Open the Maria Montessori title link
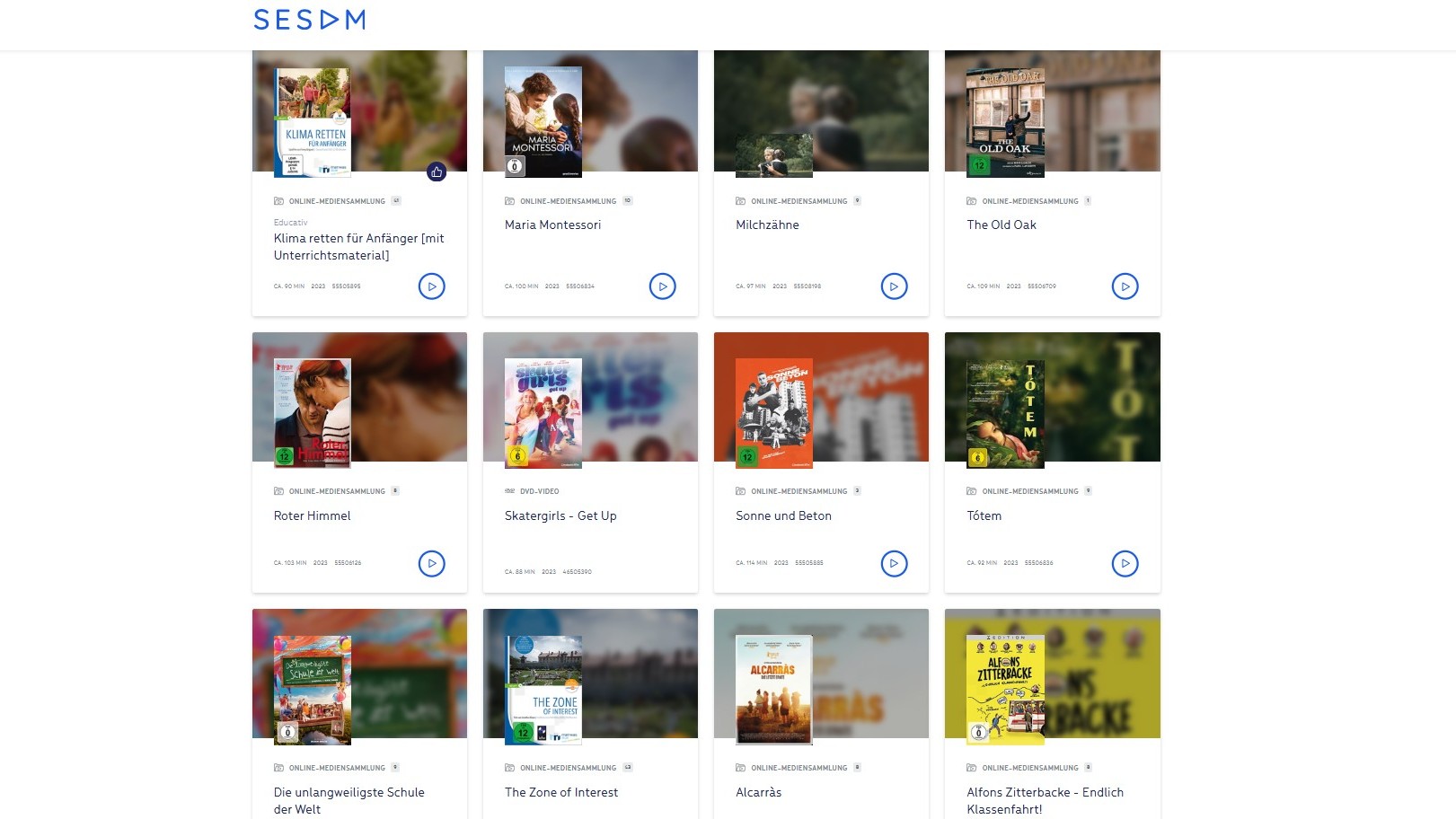This screenshot has width=1456, height=819. coord(552,225)
